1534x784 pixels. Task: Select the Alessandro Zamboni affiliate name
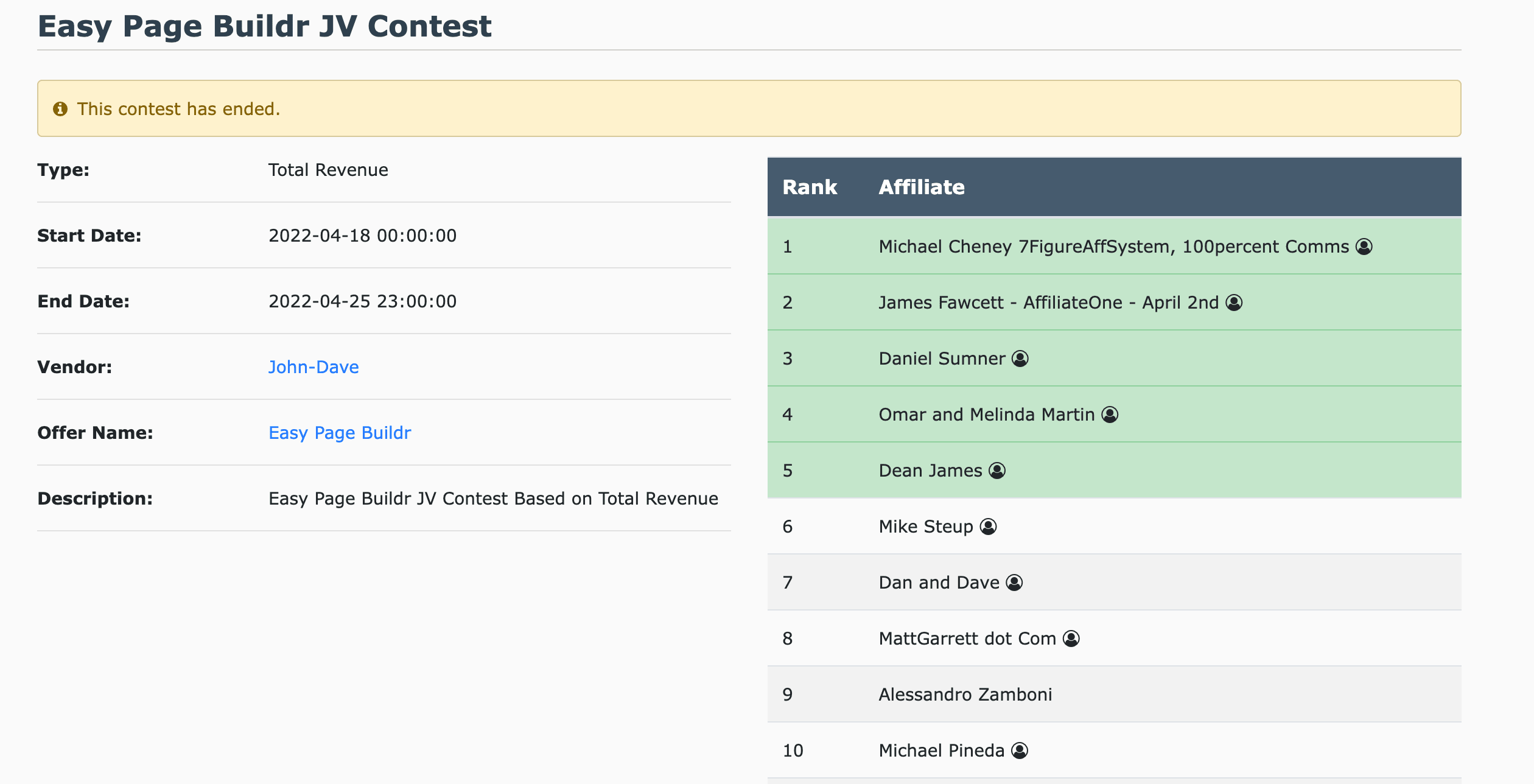point(965,695)
